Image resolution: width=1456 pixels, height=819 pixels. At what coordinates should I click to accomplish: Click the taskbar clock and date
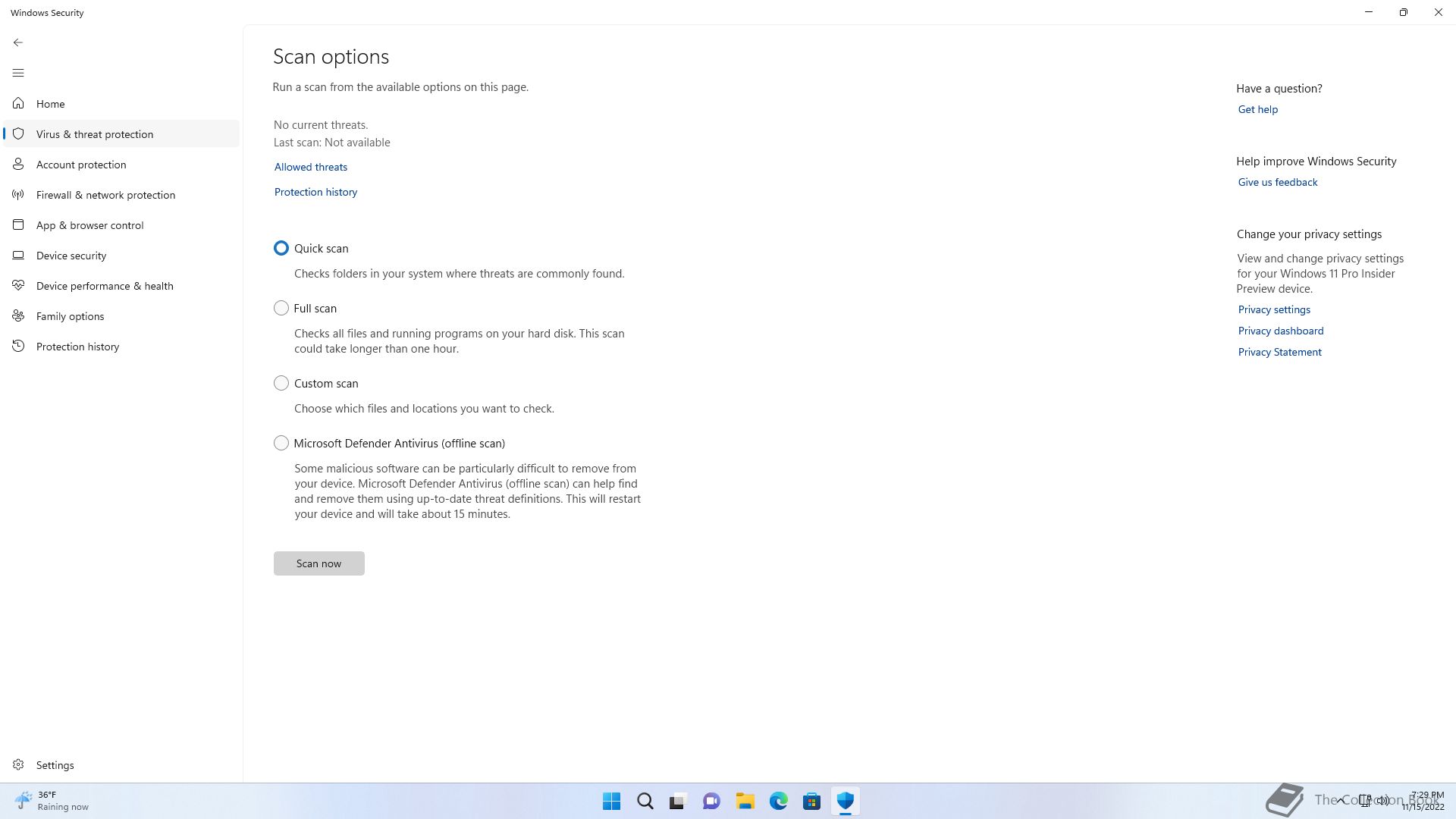click(x=1423, y=801)
